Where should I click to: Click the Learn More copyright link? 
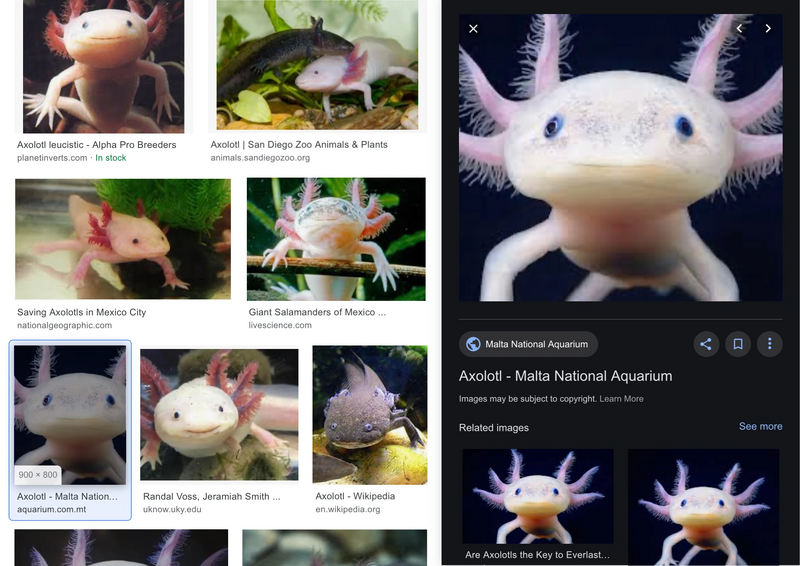pos(621,399)
